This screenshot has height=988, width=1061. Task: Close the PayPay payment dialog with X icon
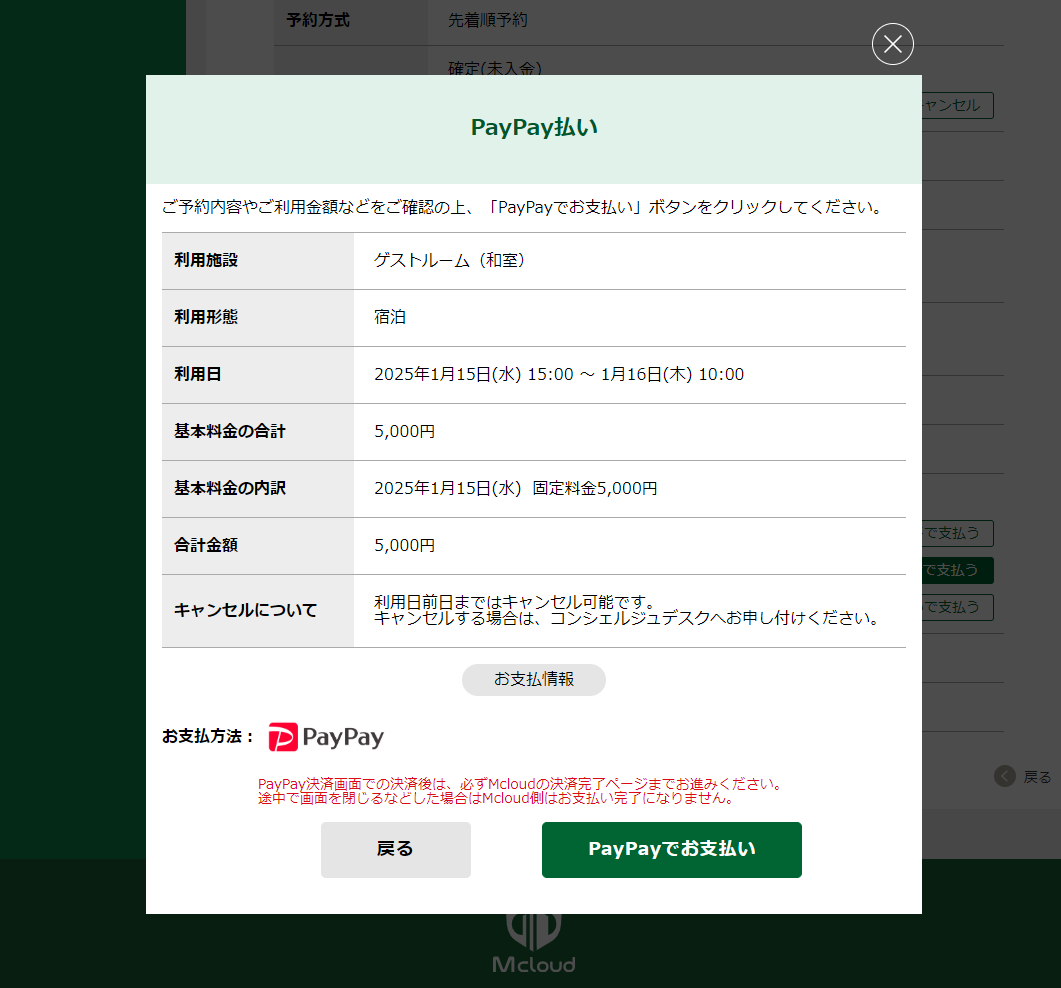click(893, 44)
